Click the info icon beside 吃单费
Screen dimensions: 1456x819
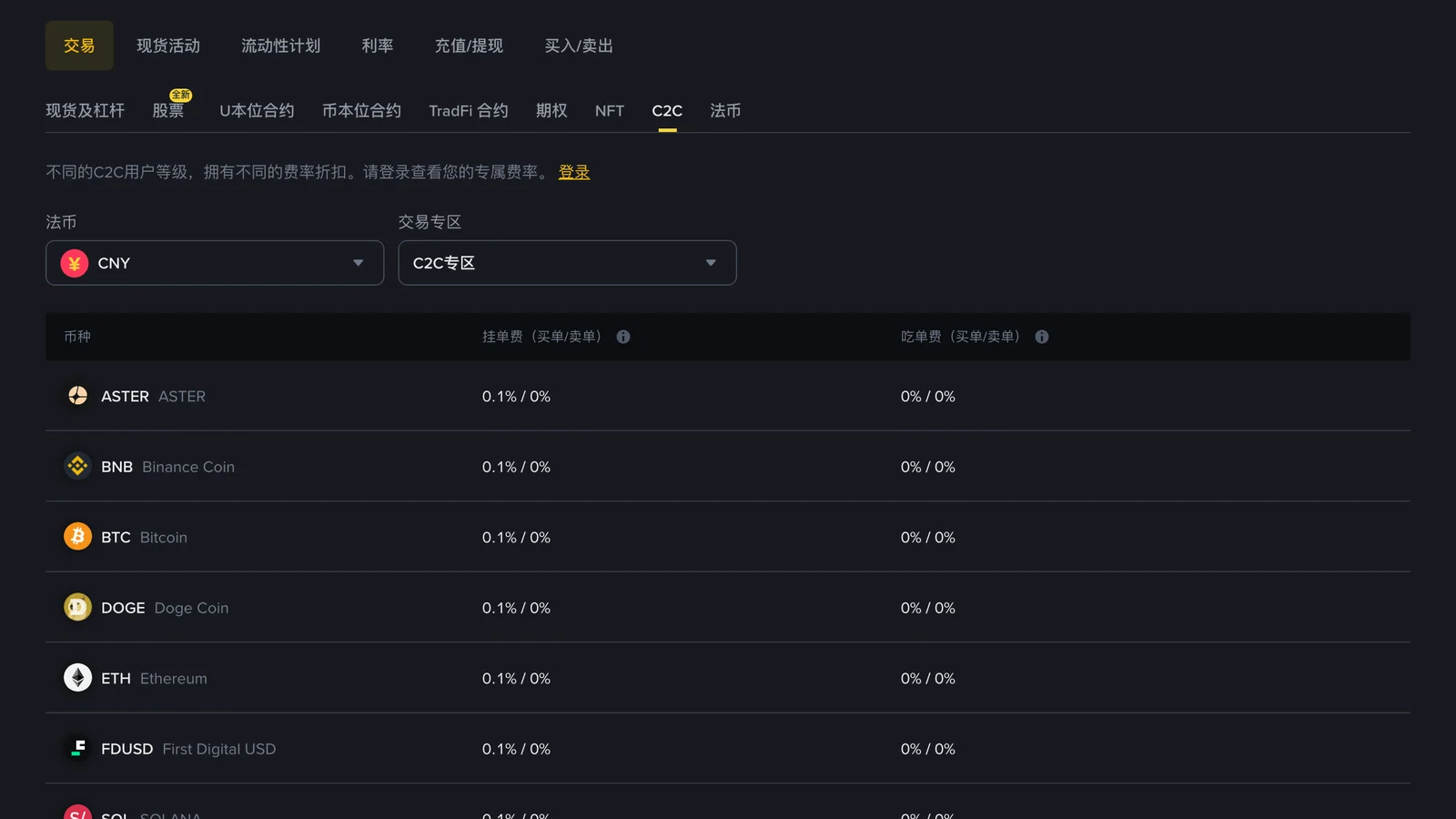[1042, 337]
